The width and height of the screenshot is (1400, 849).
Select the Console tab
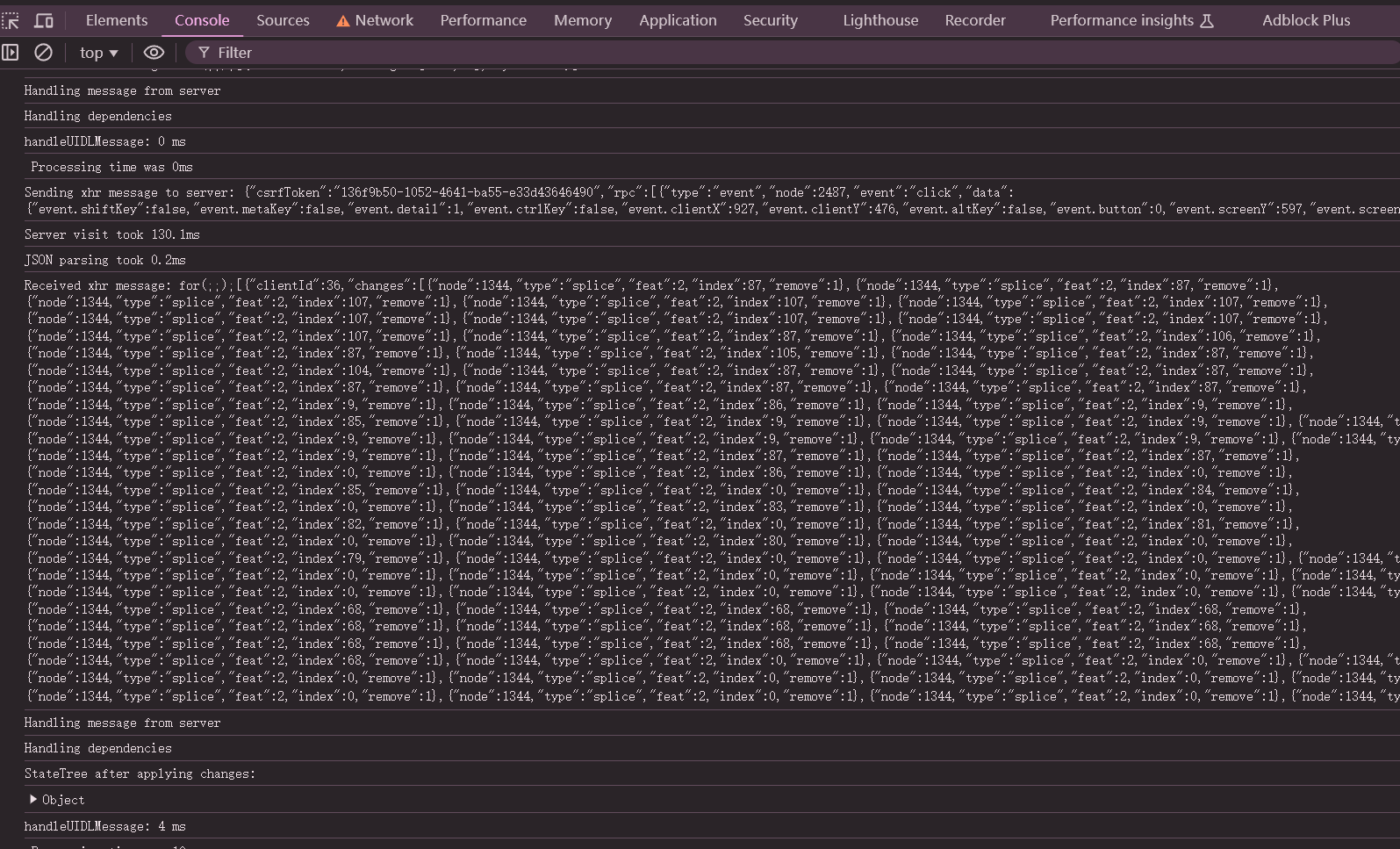[x=202, y=20]
